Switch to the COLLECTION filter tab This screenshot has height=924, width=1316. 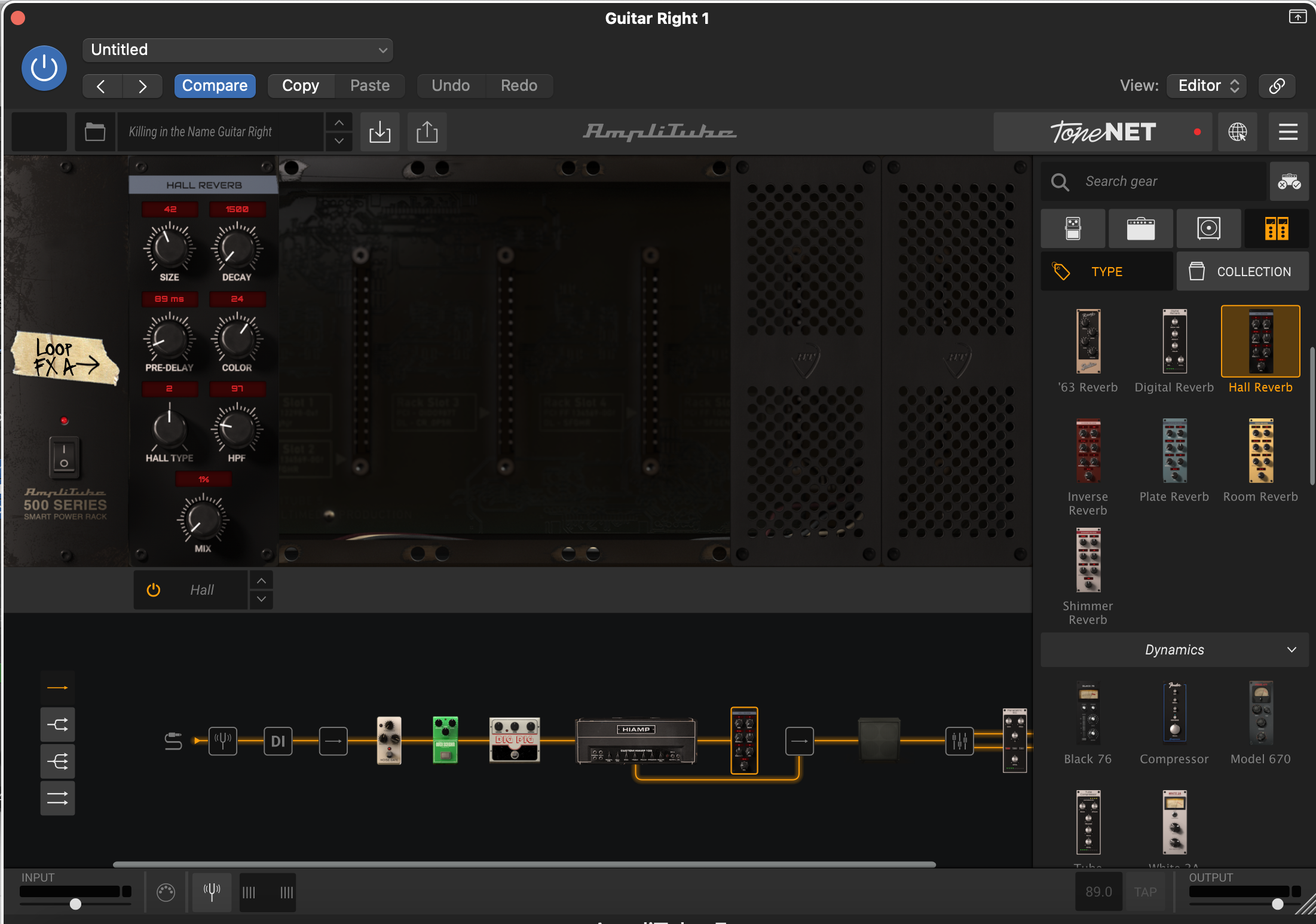(x=1243, y=271)
